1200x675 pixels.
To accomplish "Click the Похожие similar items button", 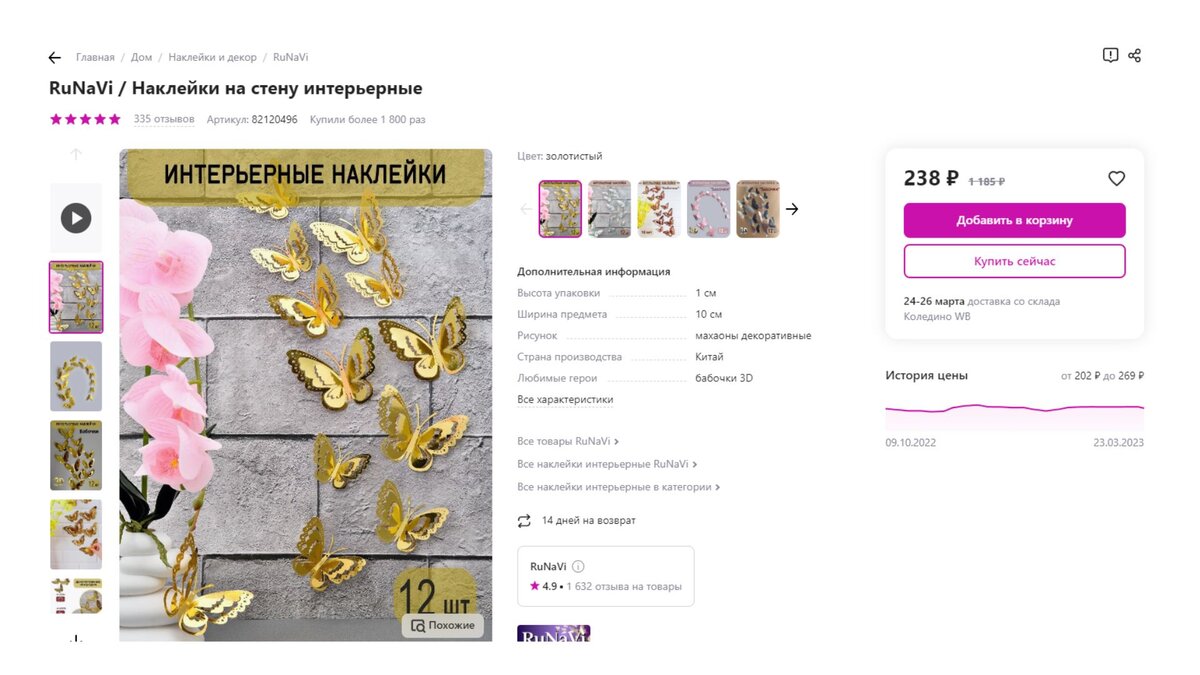I will 443,626.
